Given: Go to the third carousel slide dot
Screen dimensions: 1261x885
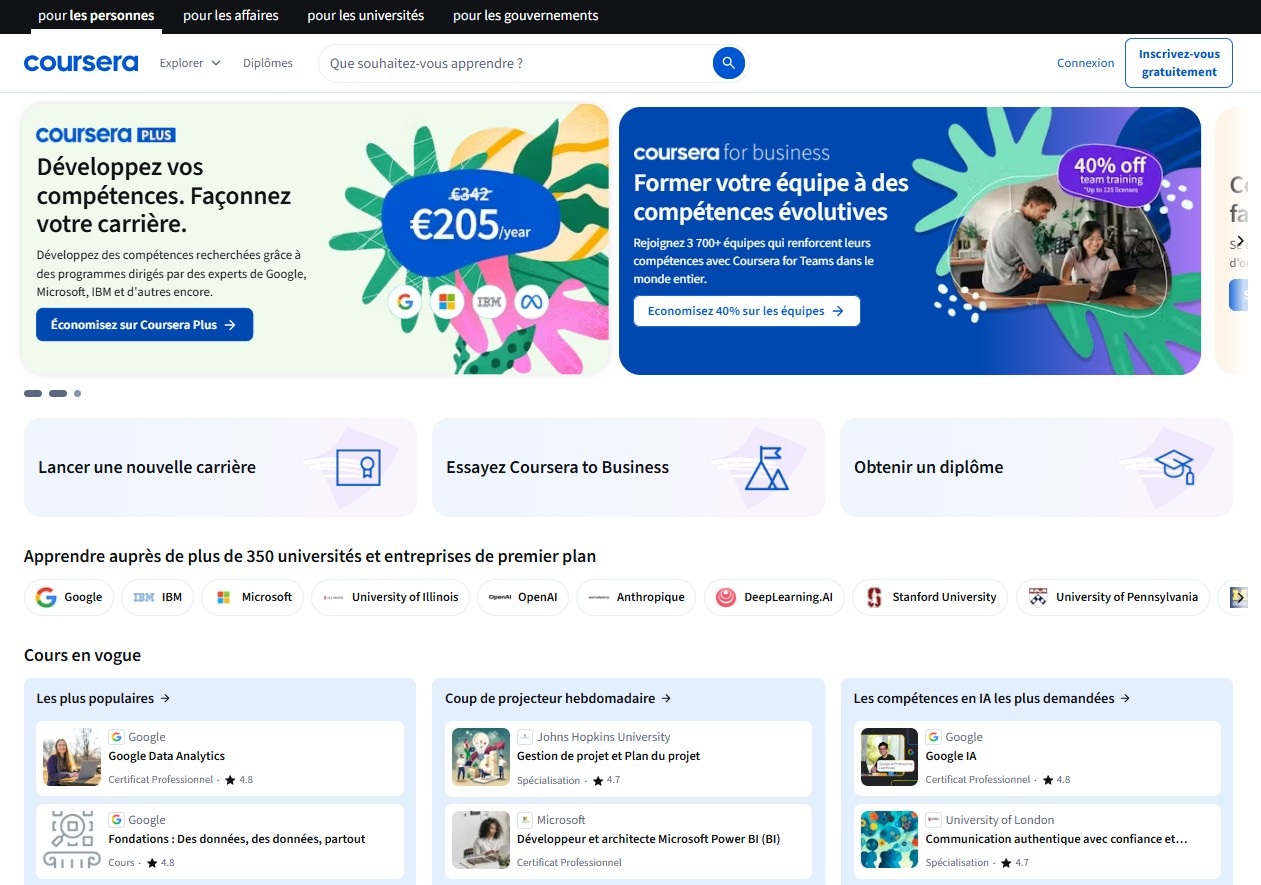Looking at the screenshot, I should 78,394.
